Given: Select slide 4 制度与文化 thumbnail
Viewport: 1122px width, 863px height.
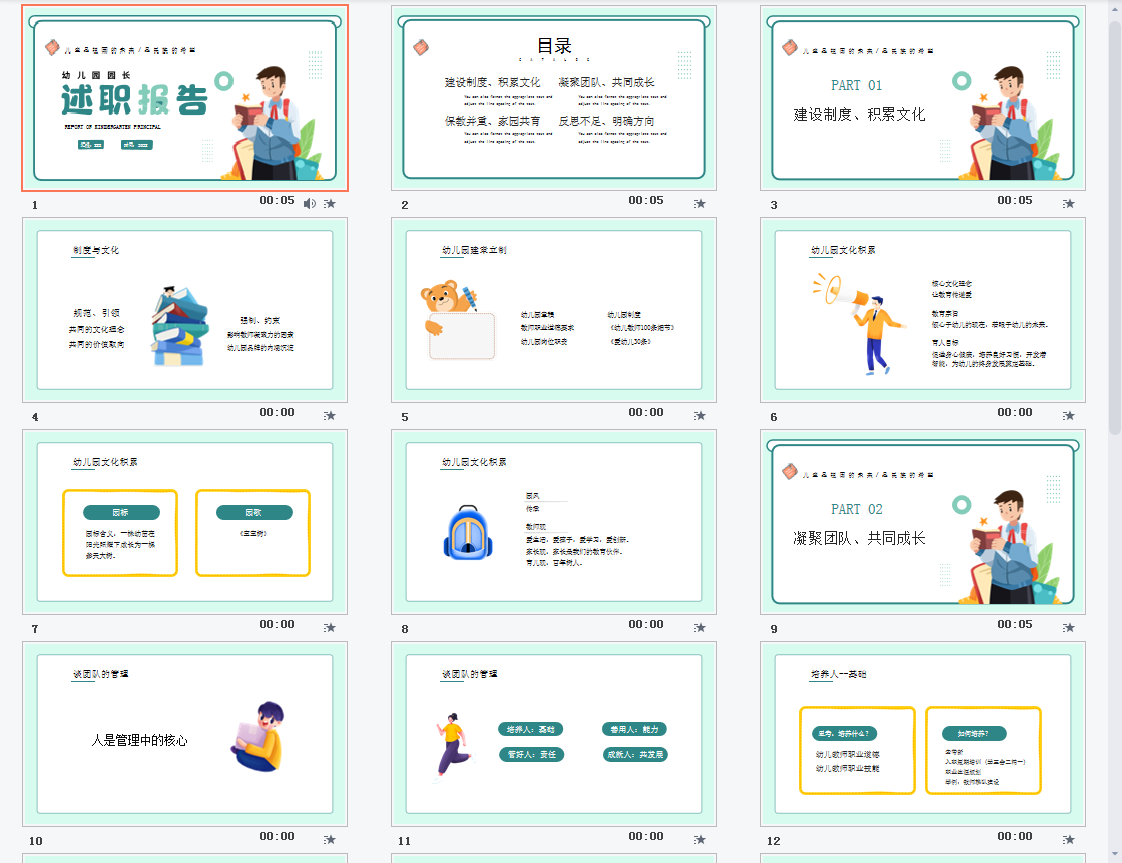Looking at the screenshot, I should coord(185,310).
